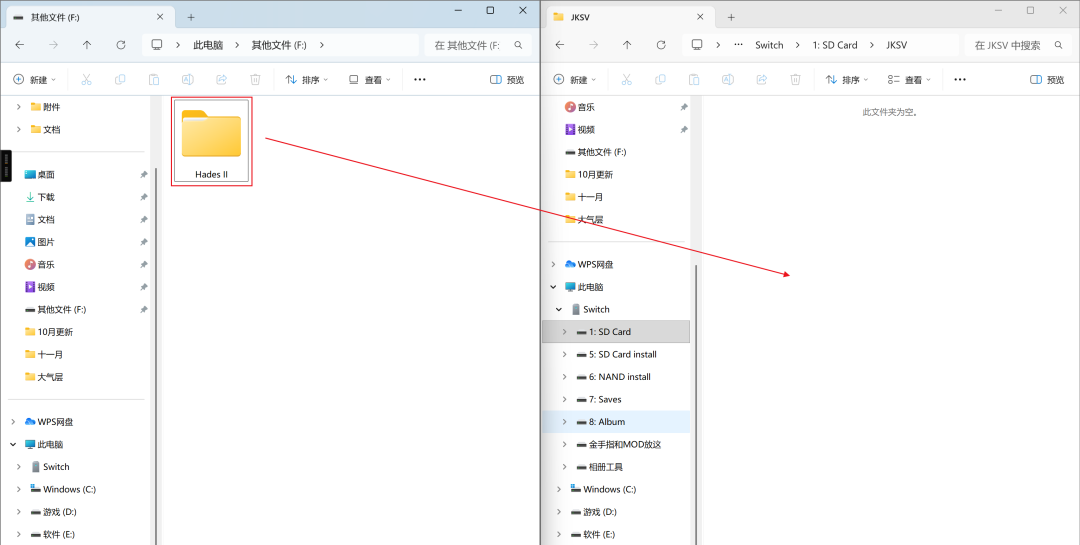Image resolution: width=1080 pixels, height=545 pixels.
Task: Go up one level in the JKSV window
Action: 627,45
